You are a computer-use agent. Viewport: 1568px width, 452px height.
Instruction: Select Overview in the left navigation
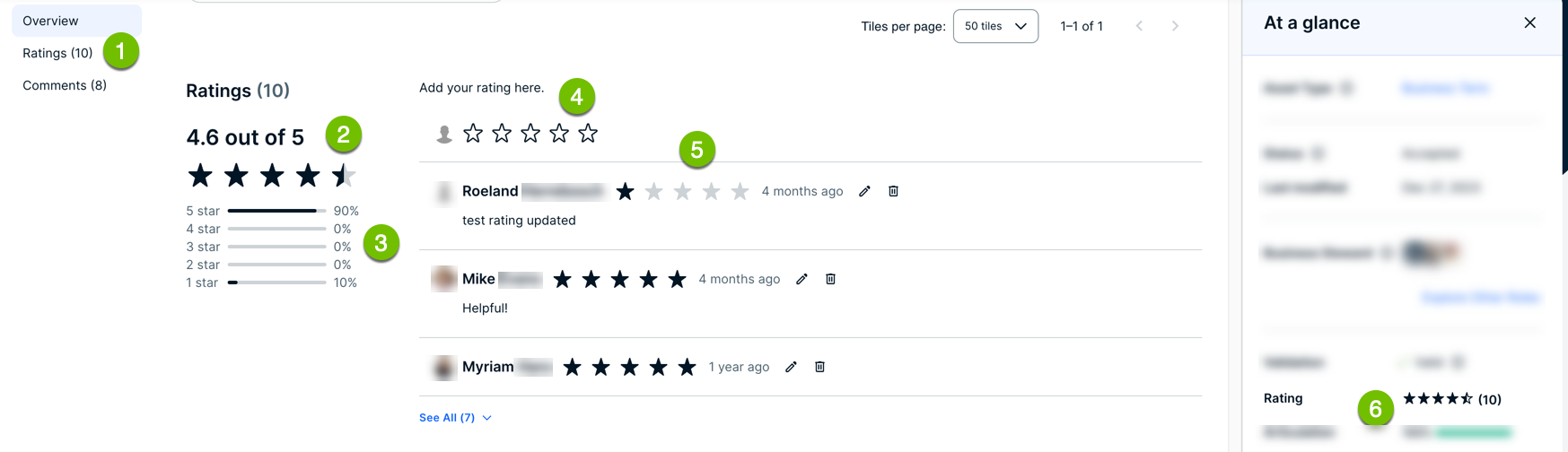coord(50,21)
